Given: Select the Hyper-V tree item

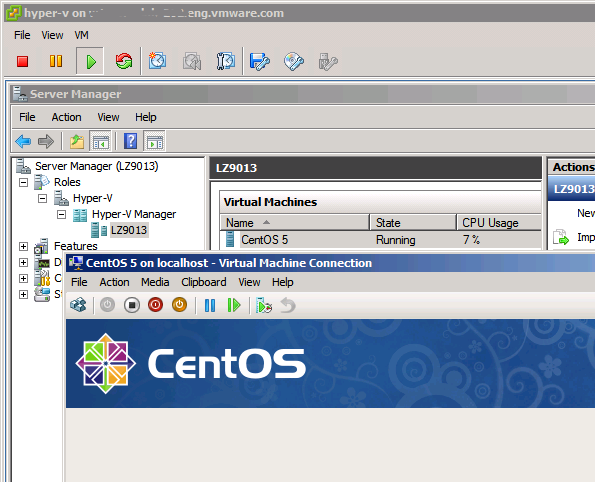Looking at the screenshot, I should [93, 198].
